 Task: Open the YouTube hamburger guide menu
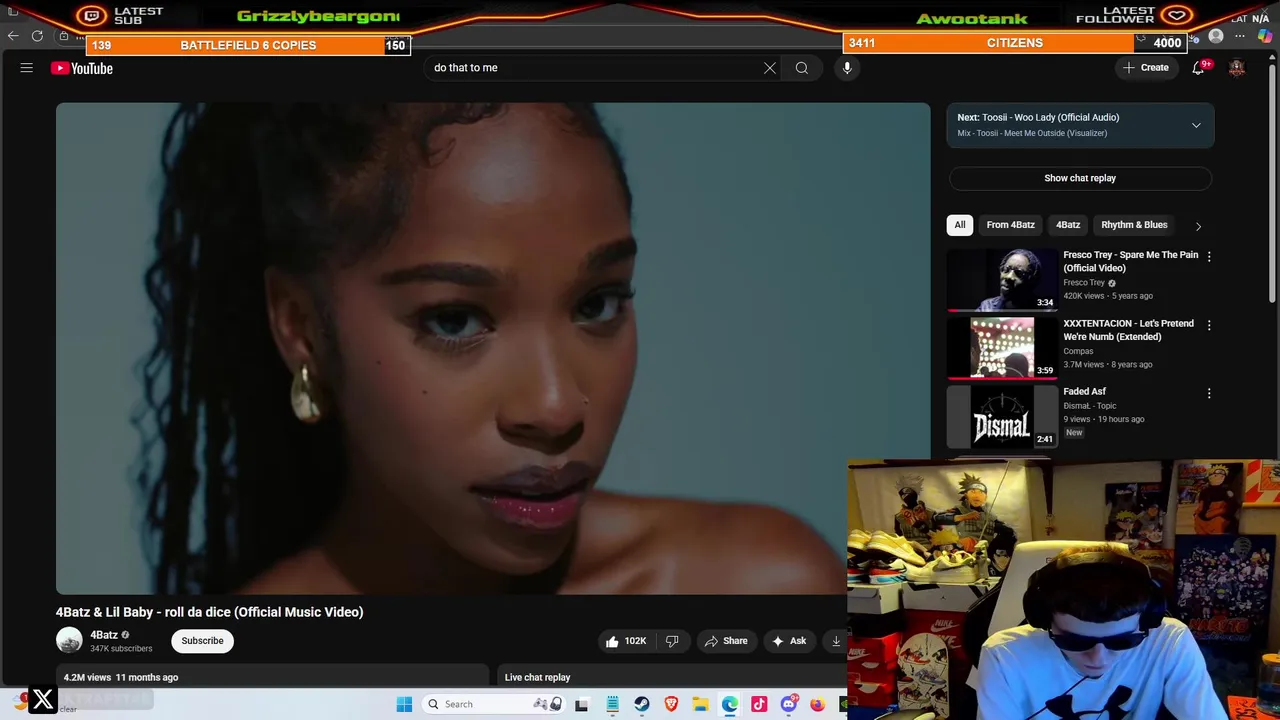pos(27,68)
